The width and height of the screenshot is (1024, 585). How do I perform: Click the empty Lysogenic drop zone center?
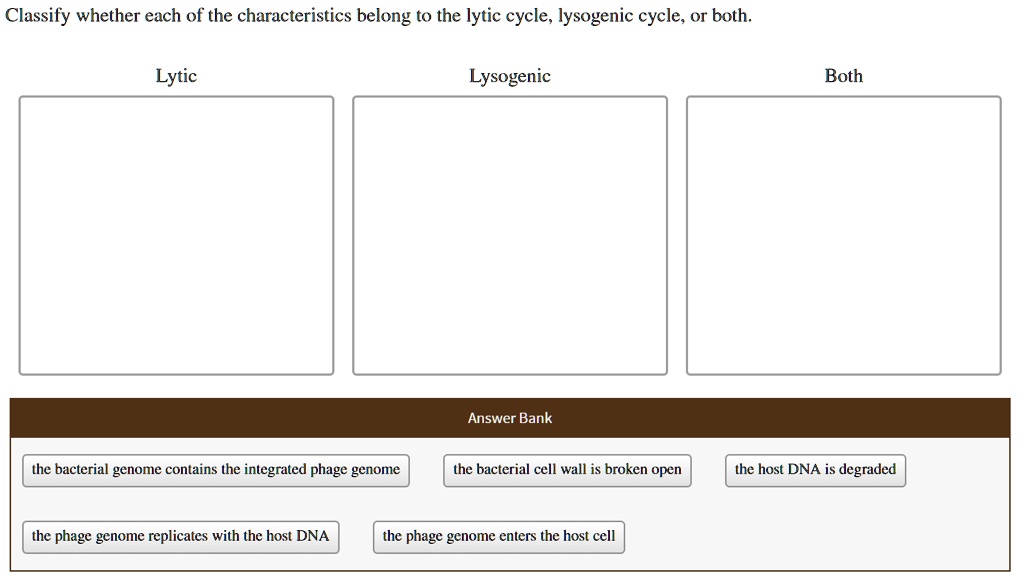509,235
